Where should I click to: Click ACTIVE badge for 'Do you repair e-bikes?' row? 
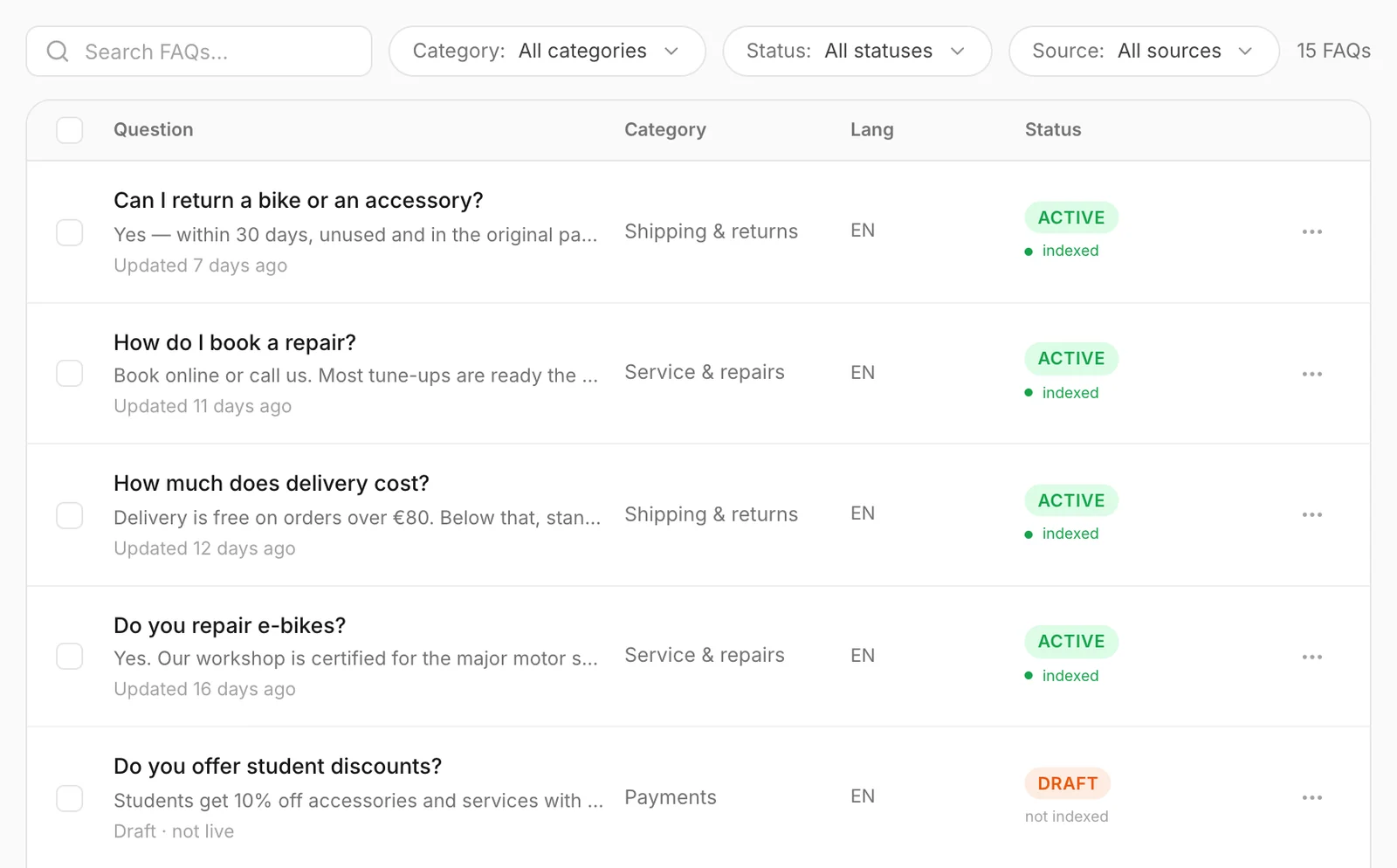click(1071, 641)
